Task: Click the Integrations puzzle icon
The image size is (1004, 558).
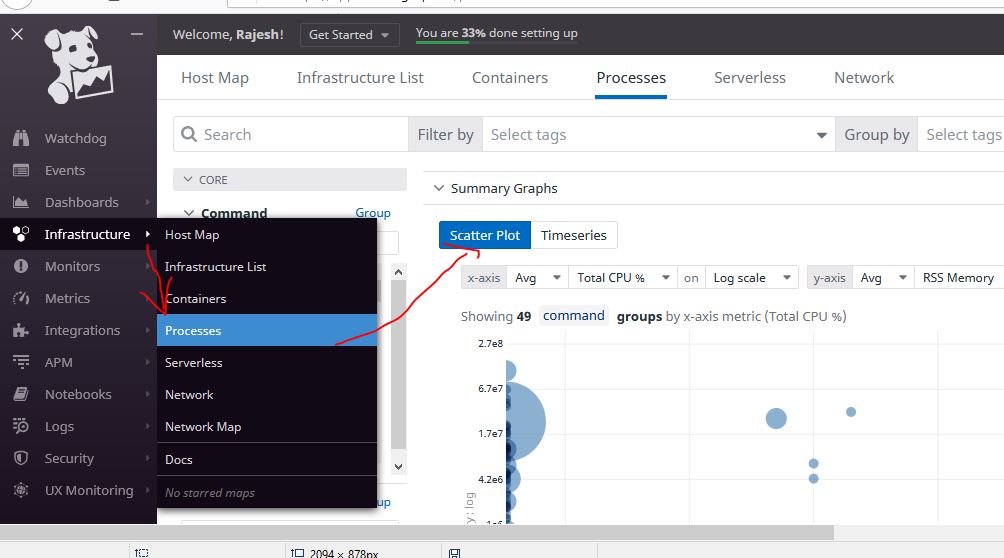Action: point(21,331)
